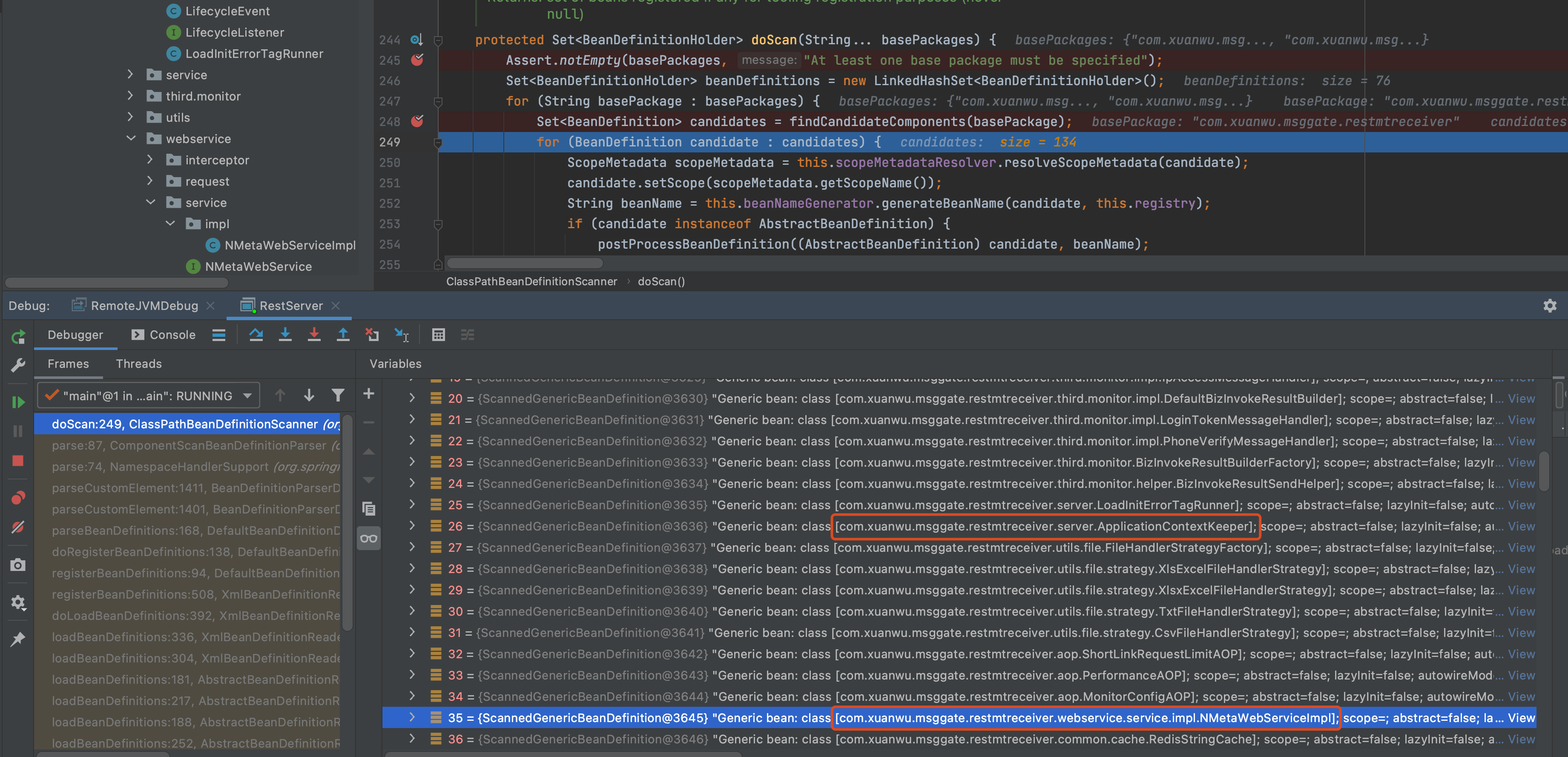The width and height of the screenshot is (1568, 757).
Task: Select next frame down arrow
Action: coord(309,396)
